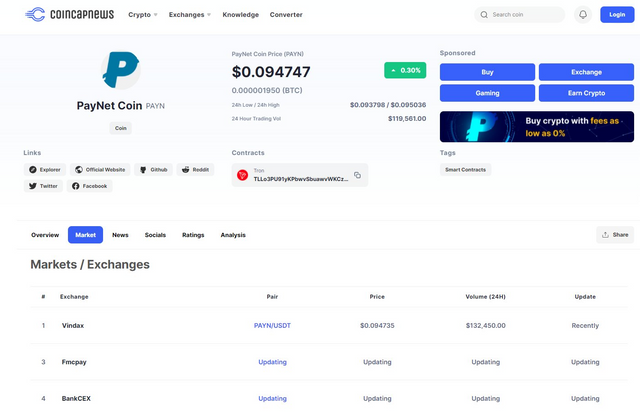Click the $0.094747 main price
The height and width of the screenshot is (415, 640).
click(271, 72)
